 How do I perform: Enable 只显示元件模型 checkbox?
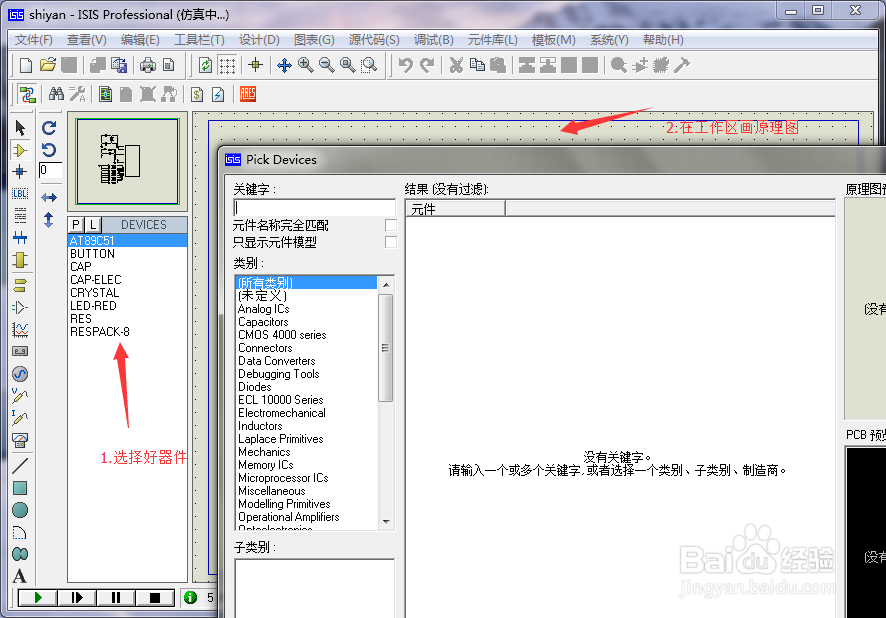click(390, 242)
